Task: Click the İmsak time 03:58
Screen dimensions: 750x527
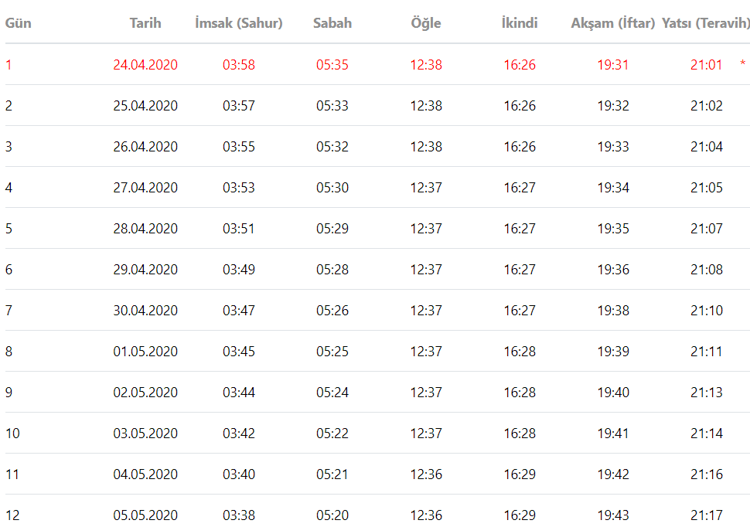Action: [x=239, y=65]
